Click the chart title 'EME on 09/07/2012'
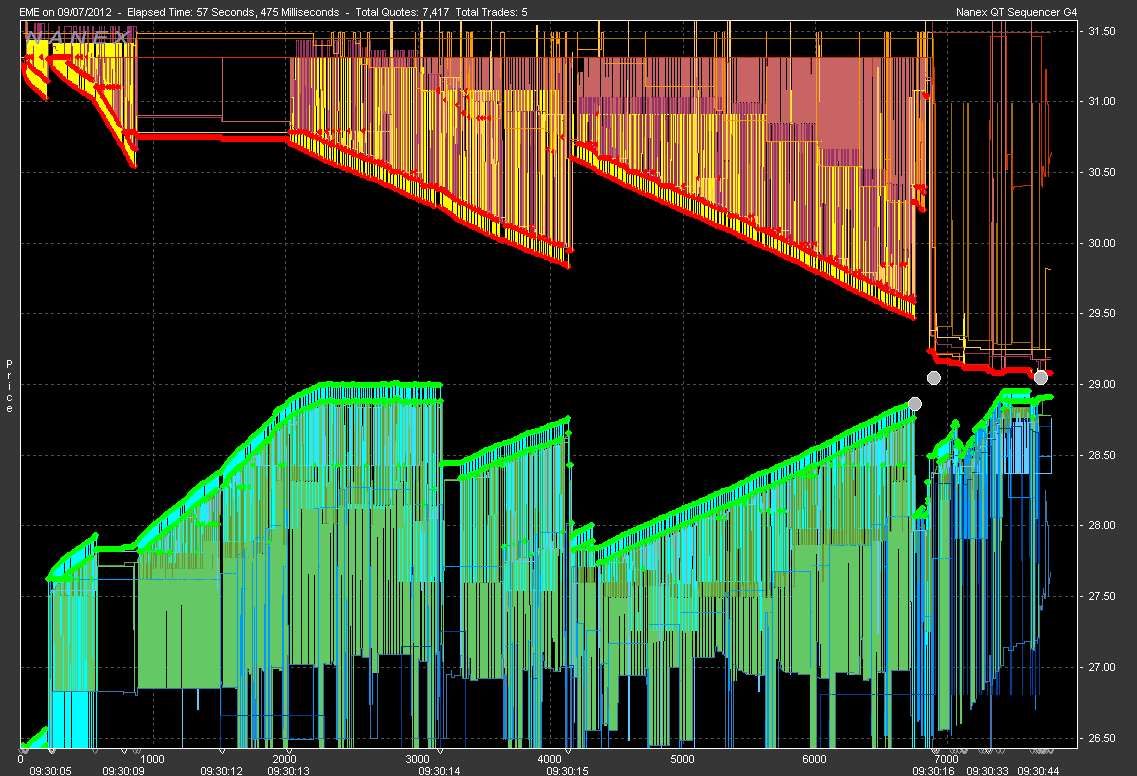This screenshot has height=776, width=1137. point(65,12)
